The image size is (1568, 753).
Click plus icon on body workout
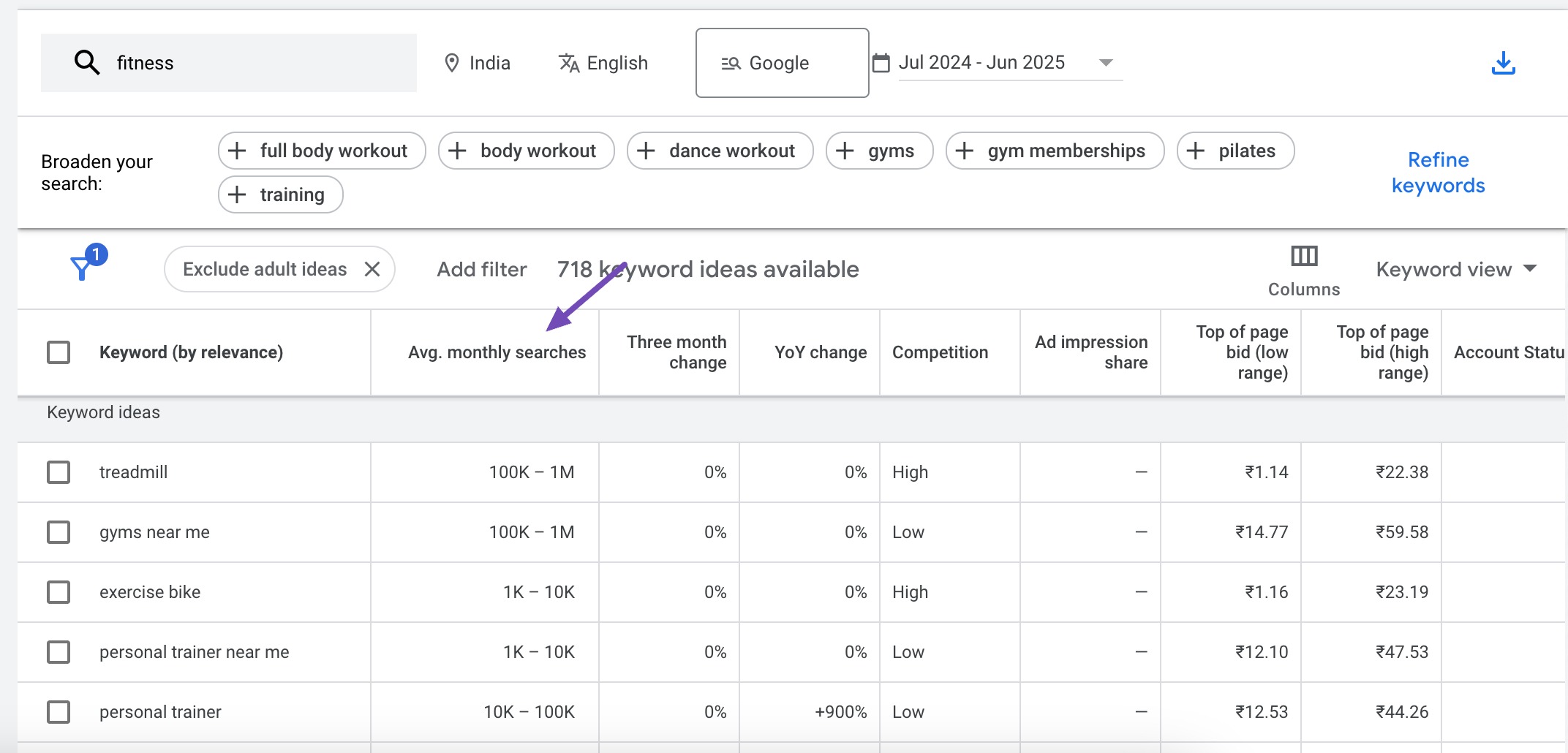pyautogui.click(x=457, y=151)
